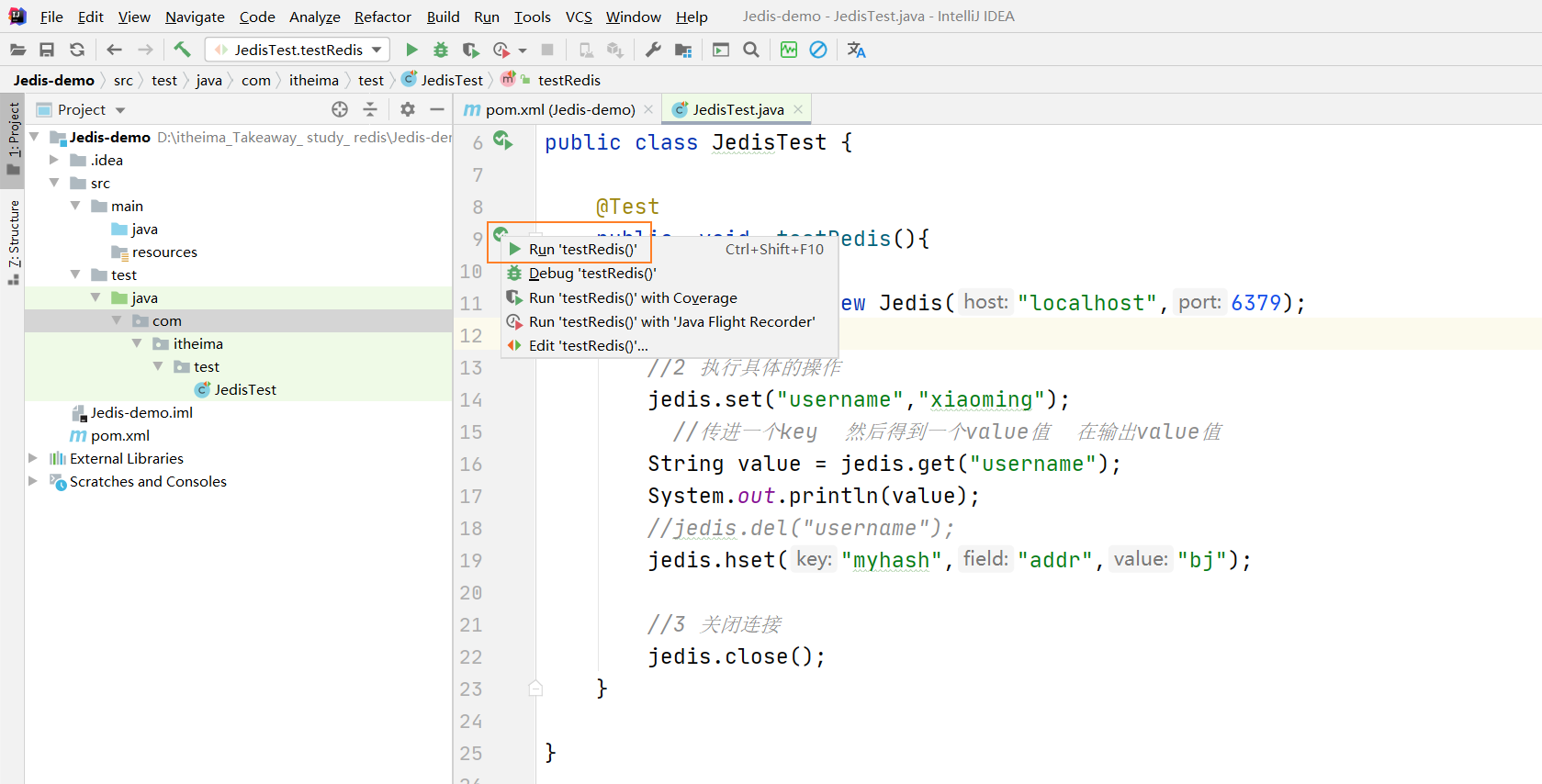Click the Debug bug toolbar icon
The width and height of the screenshot is (1542, 784).
coord(441,50)
